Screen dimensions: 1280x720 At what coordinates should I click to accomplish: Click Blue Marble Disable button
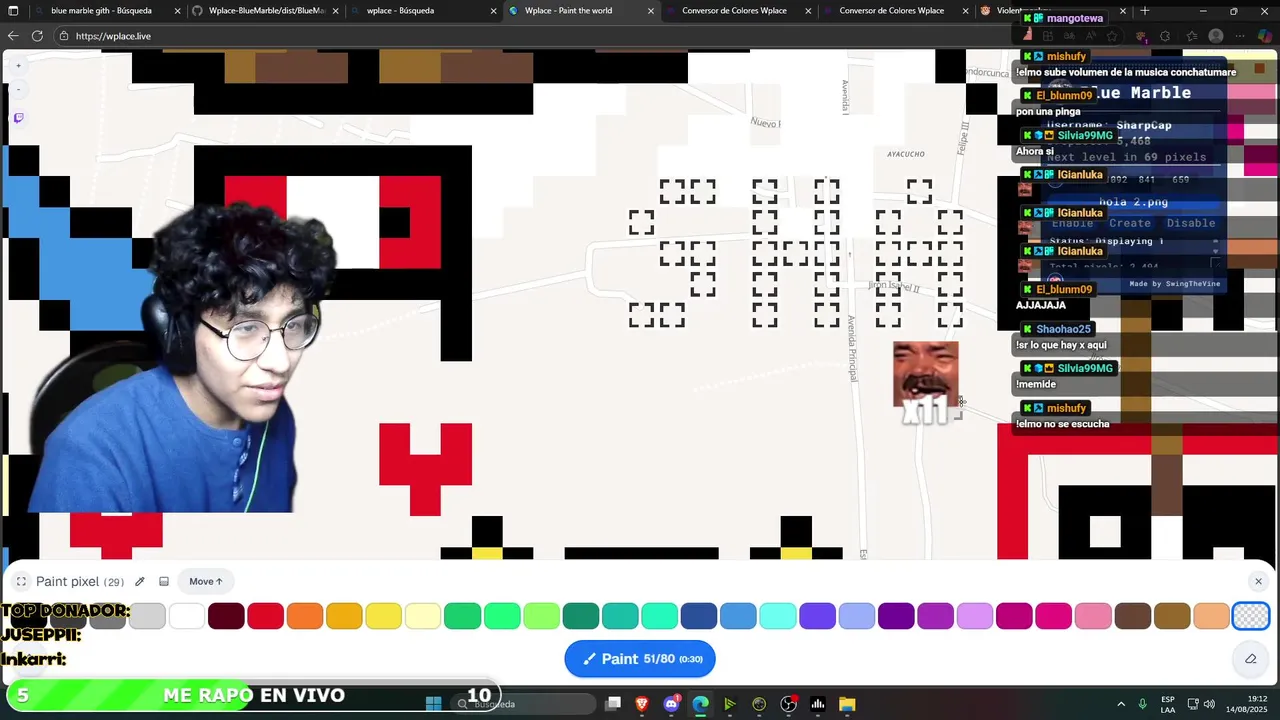(1191, 223)
